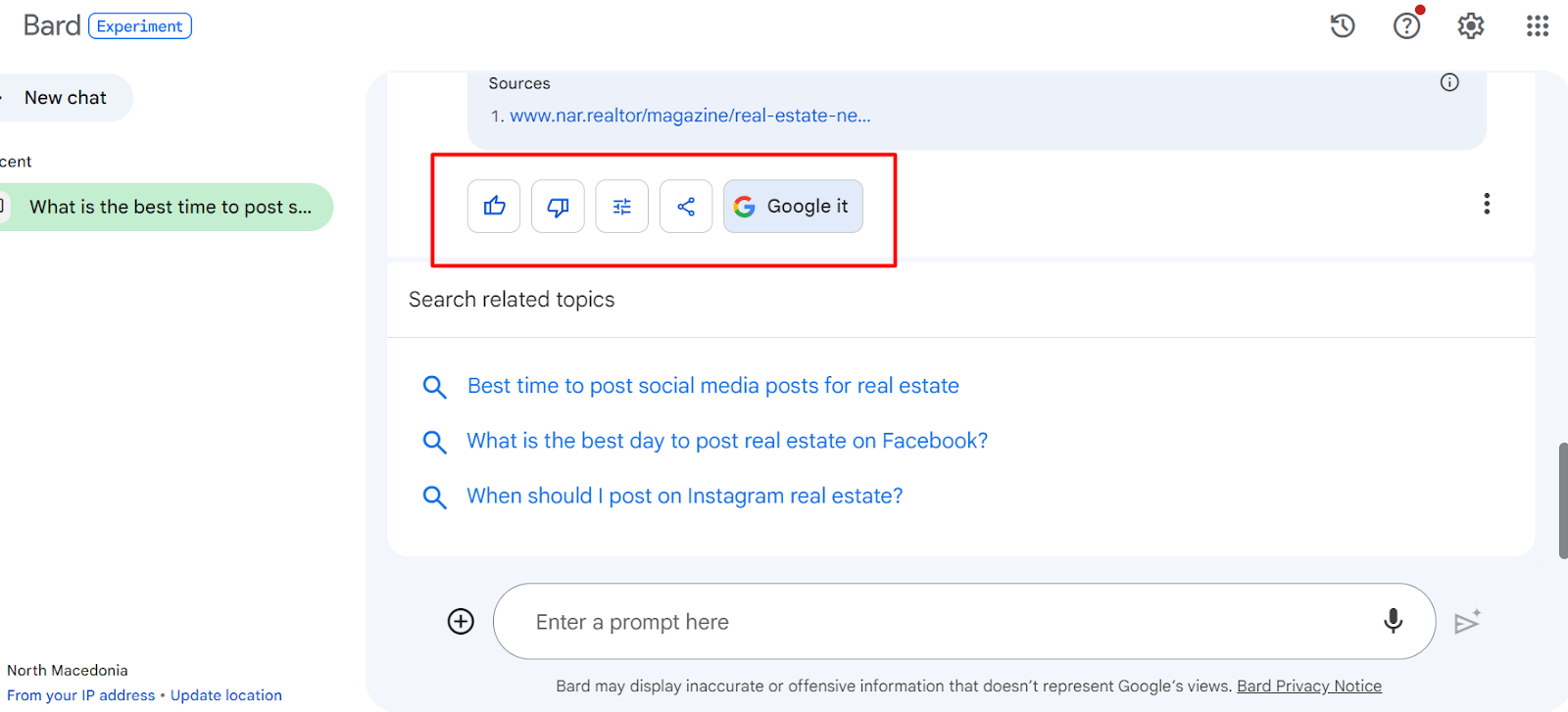Click the Sources label
This screenshot has width=1568, height=712.
(x=519, y=83)
